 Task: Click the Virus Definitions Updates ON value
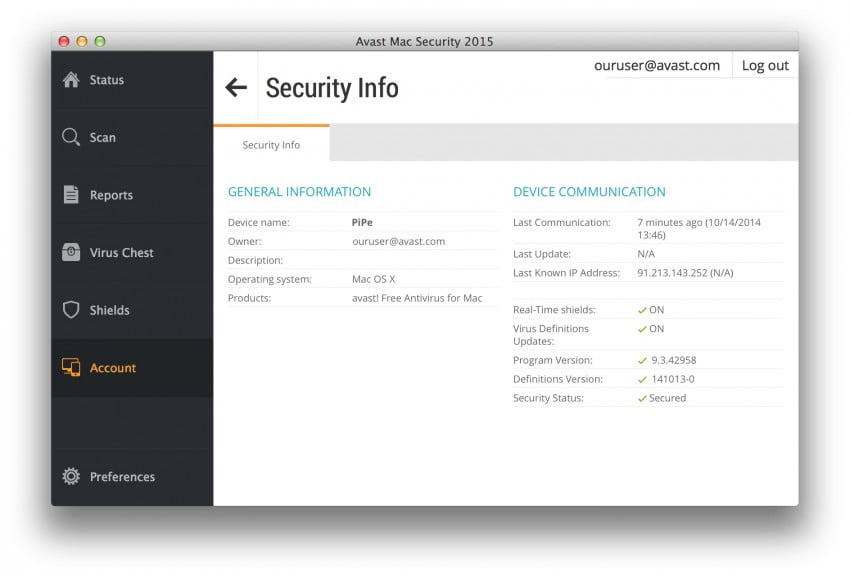(x=656, y=329)
